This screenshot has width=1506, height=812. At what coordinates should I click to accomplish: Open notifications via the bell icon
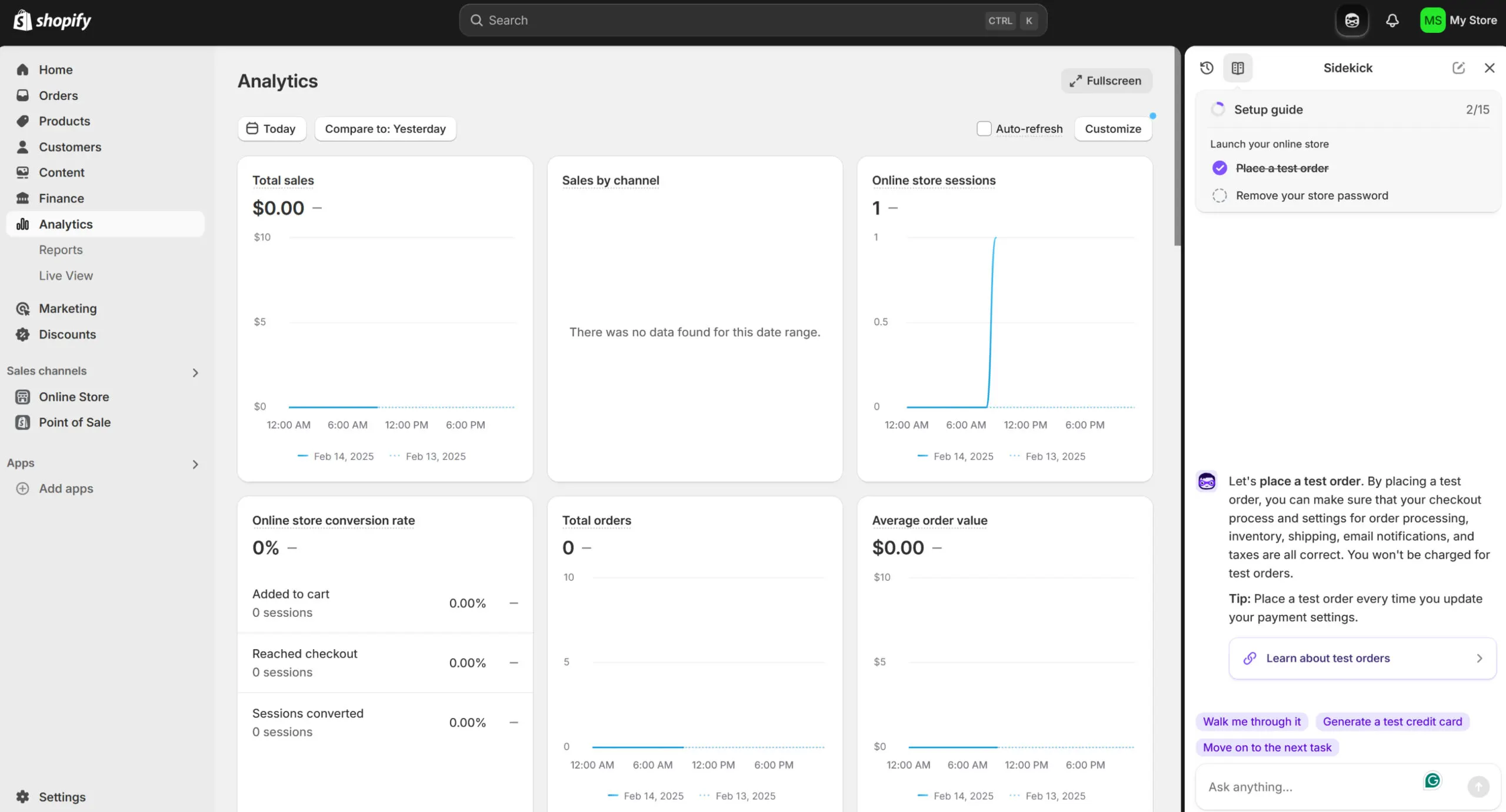[1392, 19]
